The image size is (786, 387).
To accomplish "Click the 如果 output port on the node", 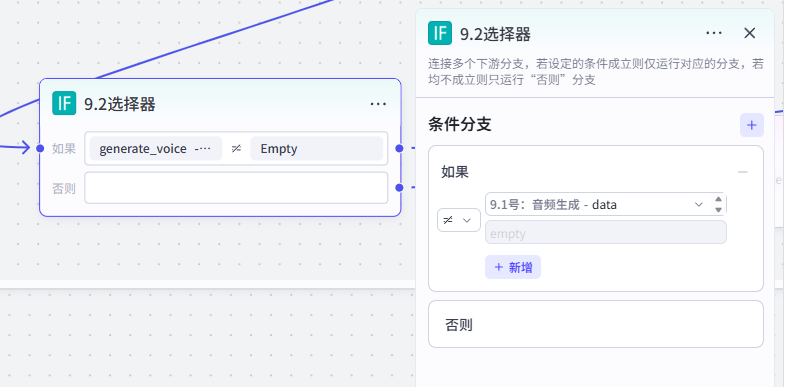I will point(399,148).
